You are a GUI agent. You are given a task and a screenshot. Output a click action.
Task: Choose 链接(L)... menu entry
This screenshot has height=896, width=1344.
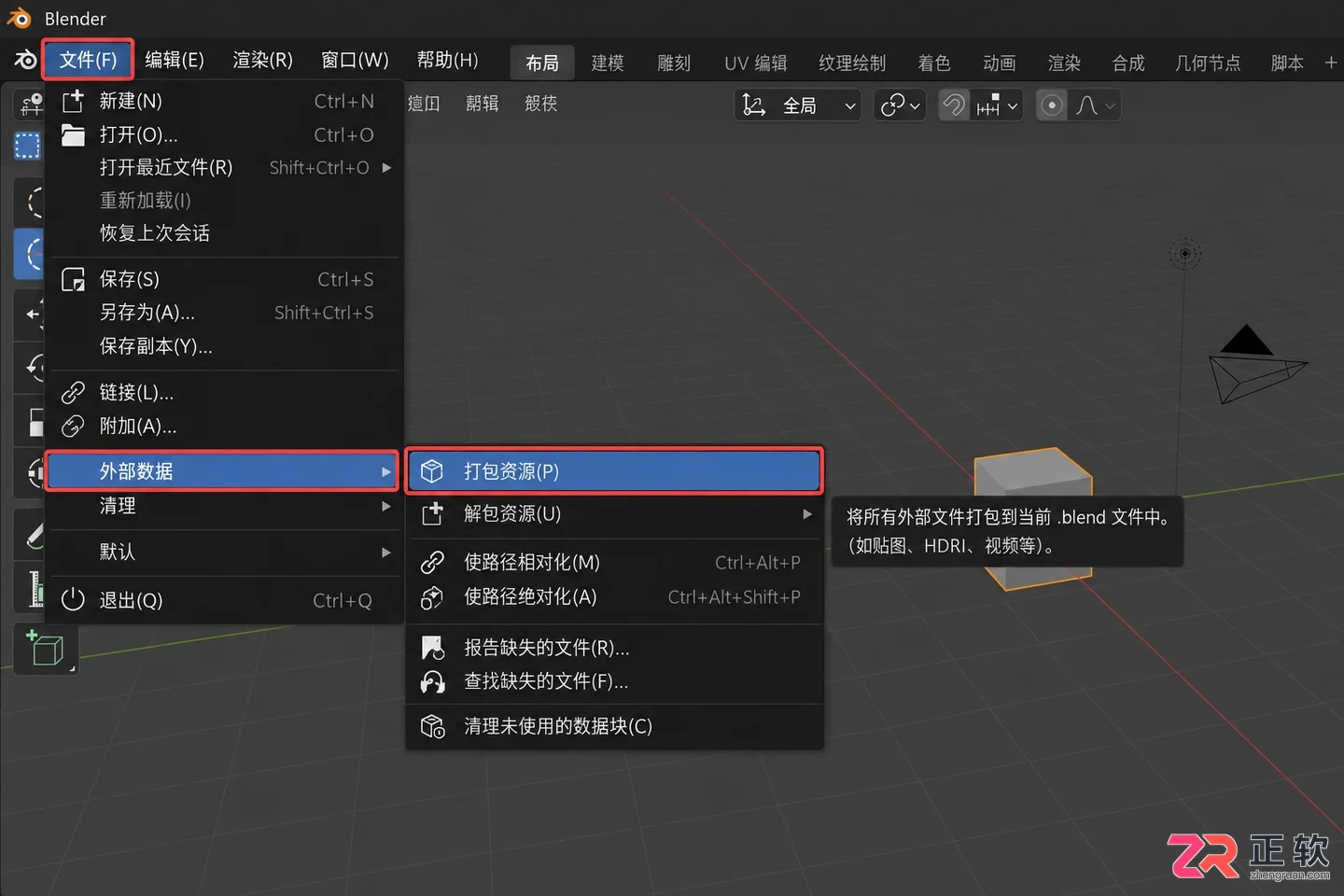pos(224,393)
